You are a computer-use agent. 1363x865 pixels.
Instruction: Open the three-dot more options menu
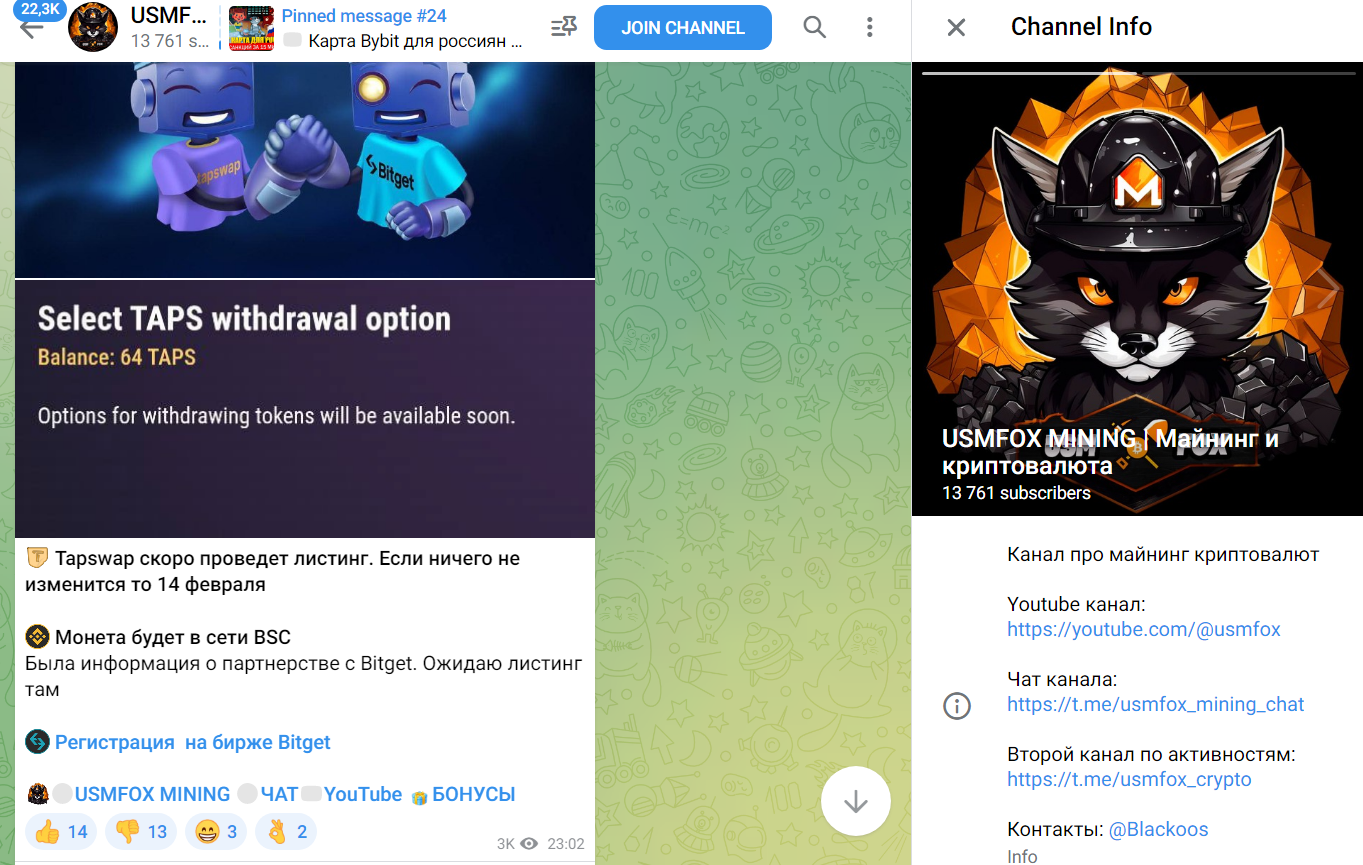[x=870, y=28]
